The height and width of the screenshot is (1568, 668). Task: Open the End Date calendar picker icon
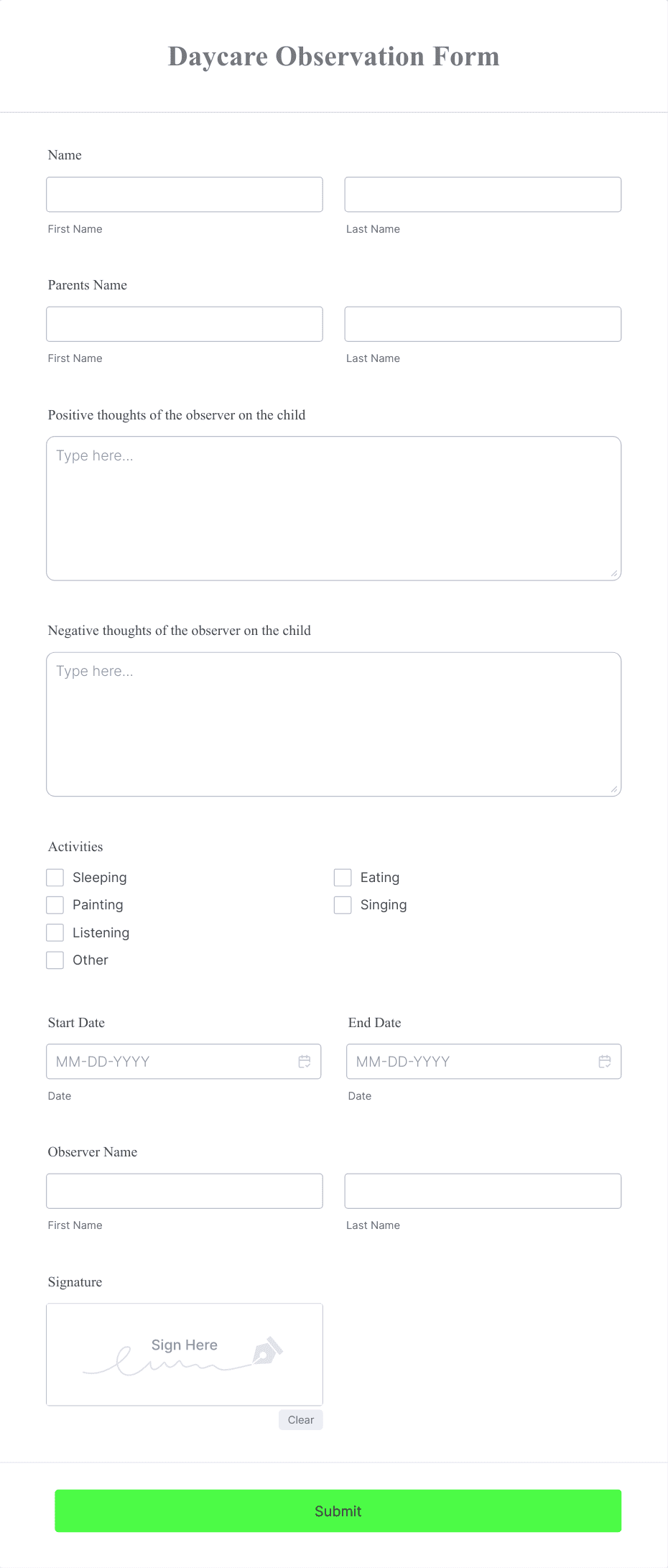(x=604, y=1061)
